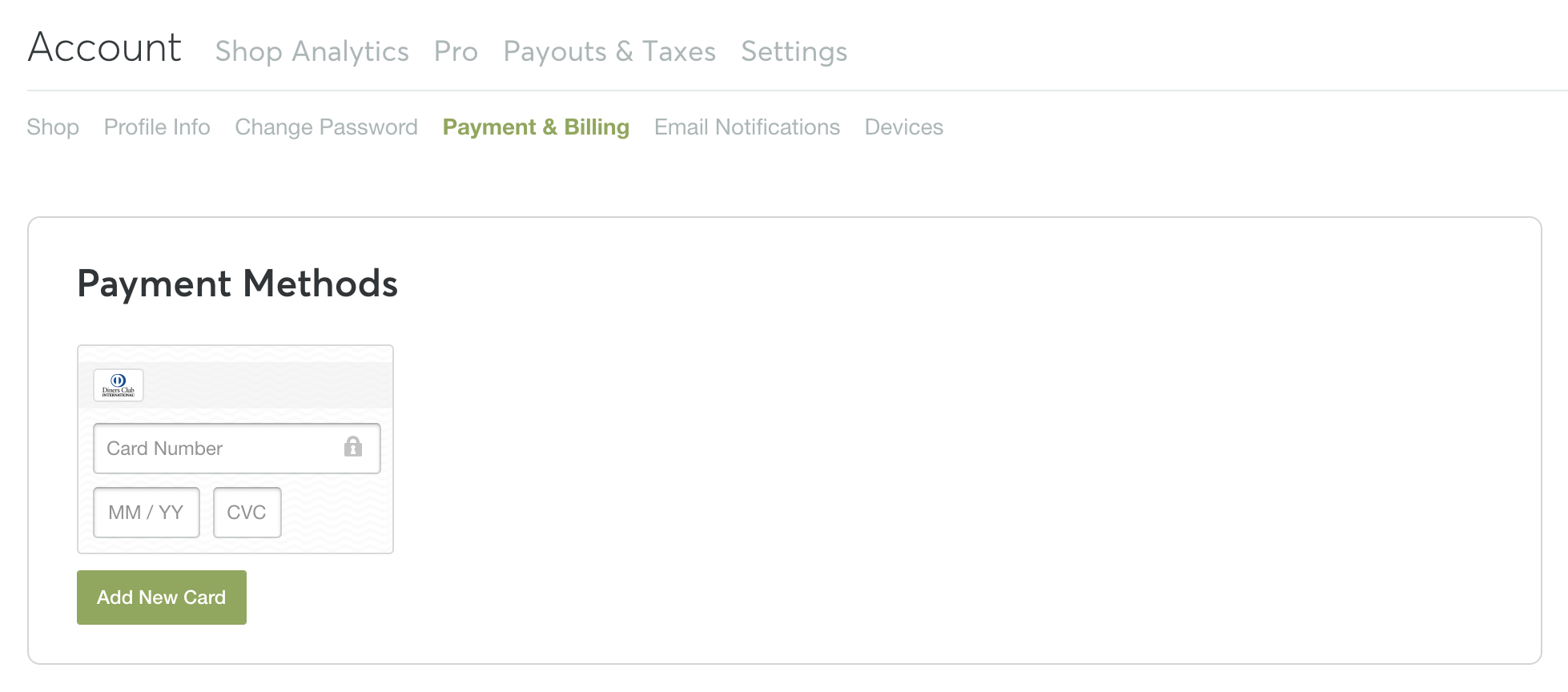Image resolution: width=1568 pixels, height=692 pixels.
Task: Open the Shop Analytics section
Action: point(312,51)
